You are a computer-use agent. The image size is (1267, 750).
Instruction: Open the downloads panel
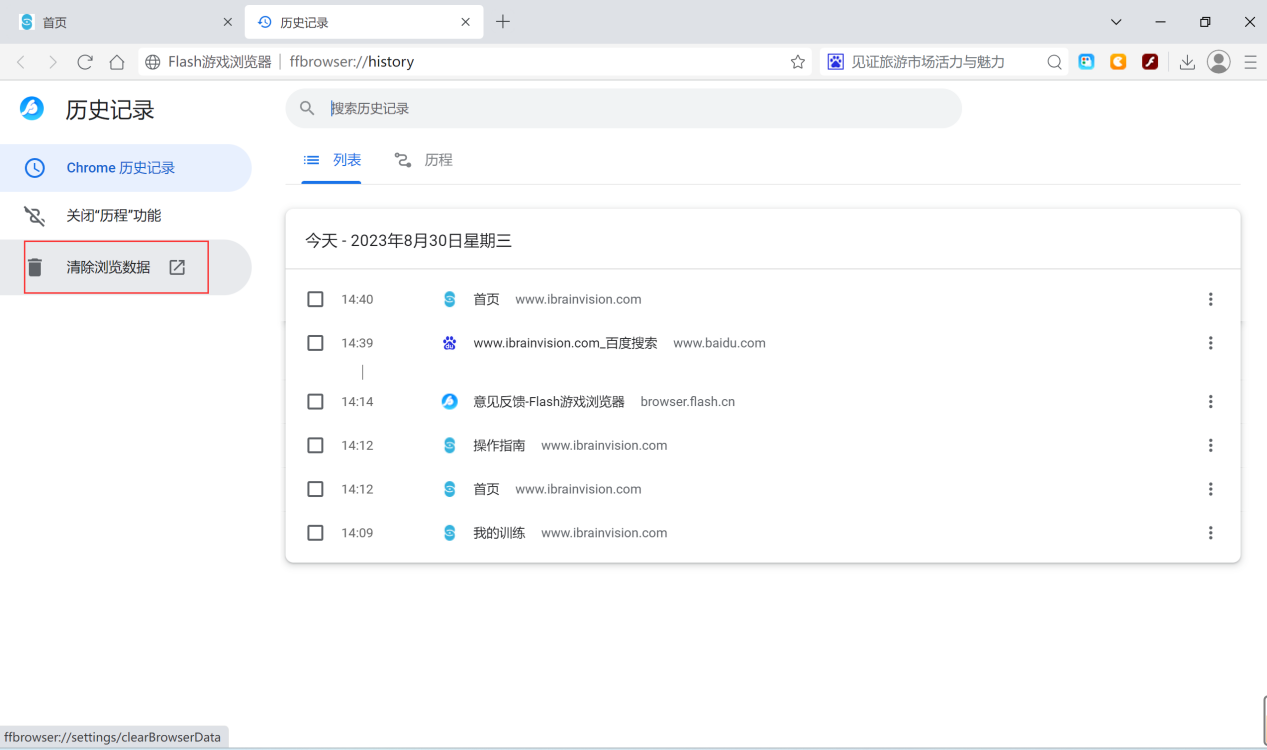(x=1187, y=62)
